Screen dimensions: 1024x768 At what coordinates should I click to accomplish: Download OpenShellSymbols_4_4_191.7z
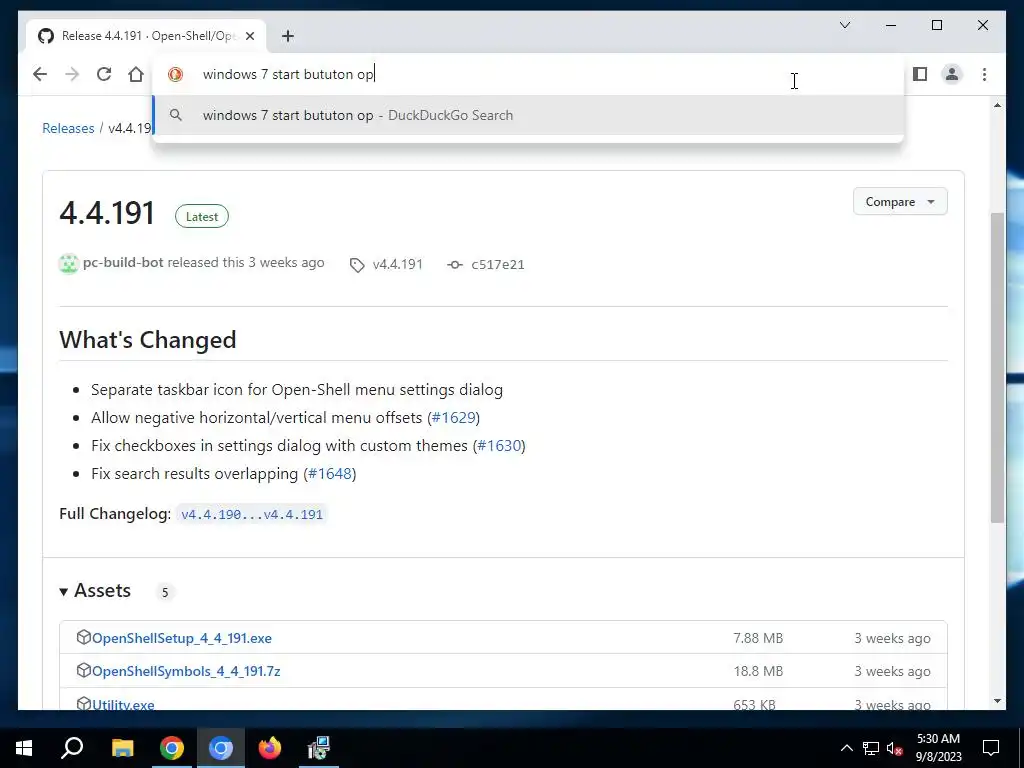point(186,671)
